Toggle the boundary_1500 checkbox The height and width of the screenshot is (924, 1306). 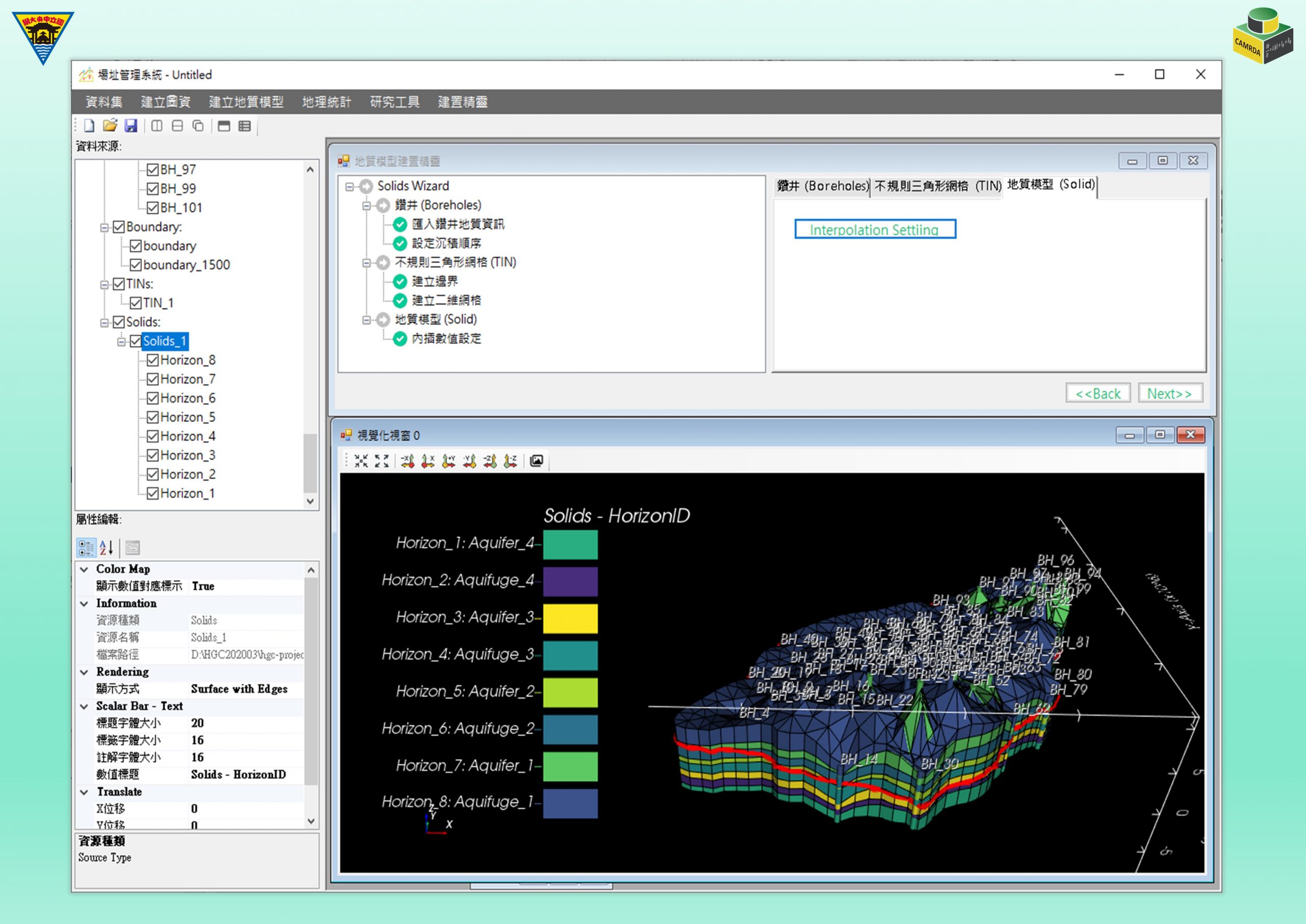[135, 265]
